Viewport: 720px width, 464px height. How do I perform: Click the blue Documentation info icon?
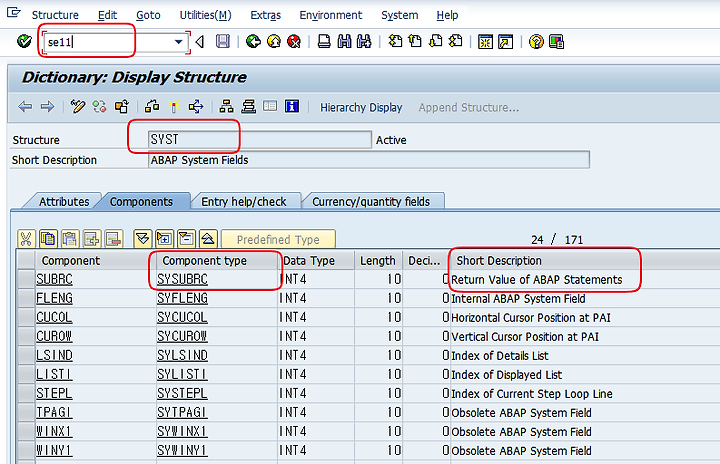pyautogui.click(x=292, y=107)
